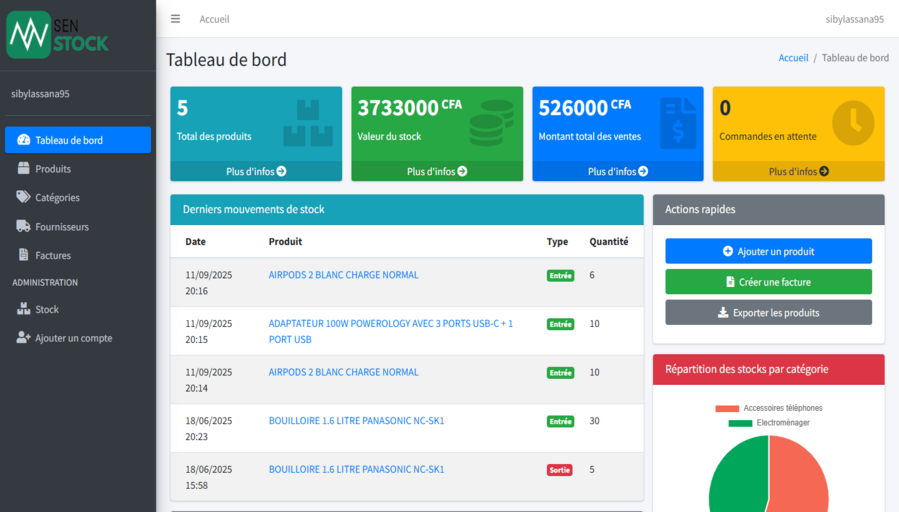Click the boxes icon on Total des produits card
The image size is (899, 512).
click(307, 123)
